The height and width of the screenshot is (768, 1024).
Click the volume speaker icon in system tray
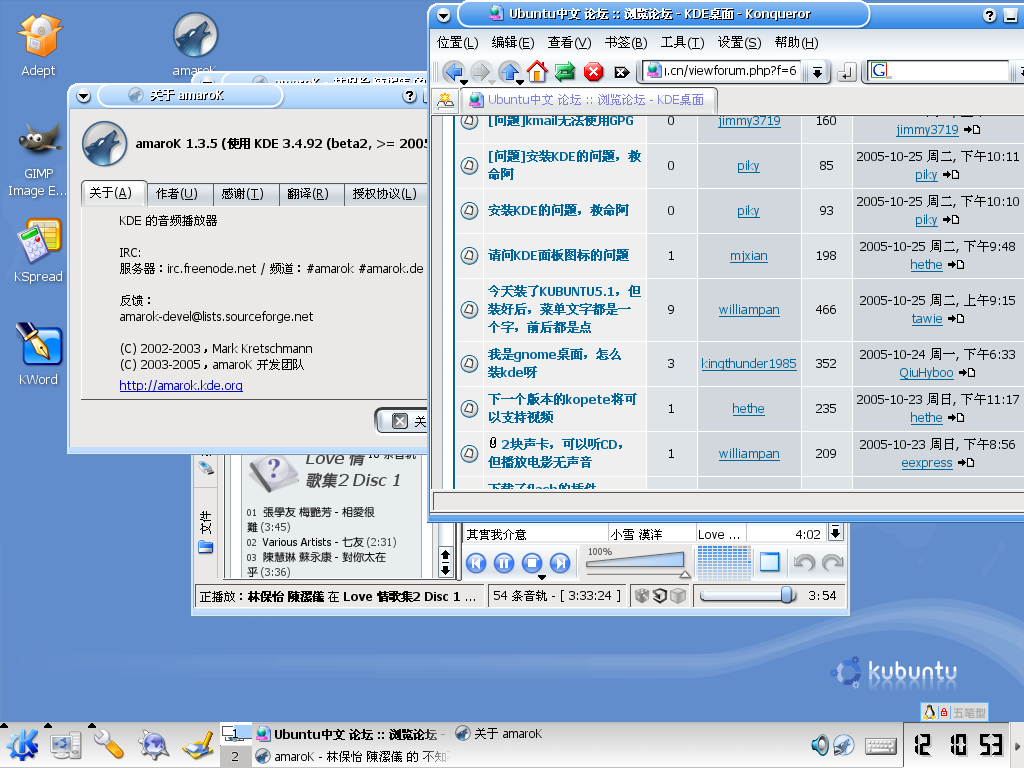pyautogui.click(x=819, y=744)
